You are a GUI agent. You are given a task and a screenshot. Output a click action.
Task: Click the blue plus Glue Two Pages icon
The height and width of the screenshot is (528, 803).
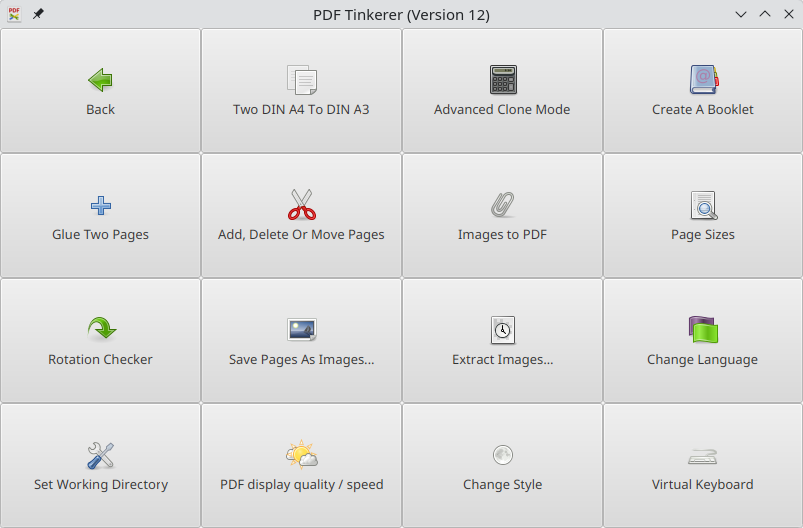(x=101, y=205)
